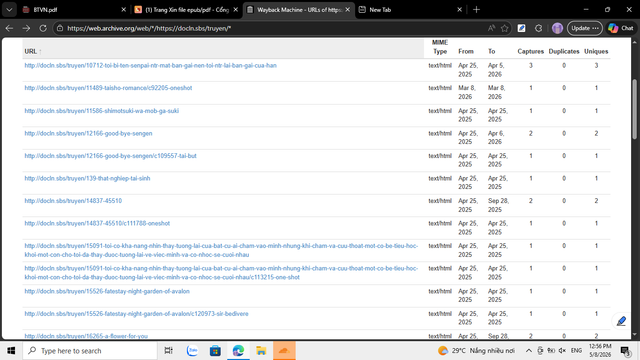Image resolution: width=640 pixels, height=360 pixels.
Task: Open a new browser tab
Action: coord(476,10)
